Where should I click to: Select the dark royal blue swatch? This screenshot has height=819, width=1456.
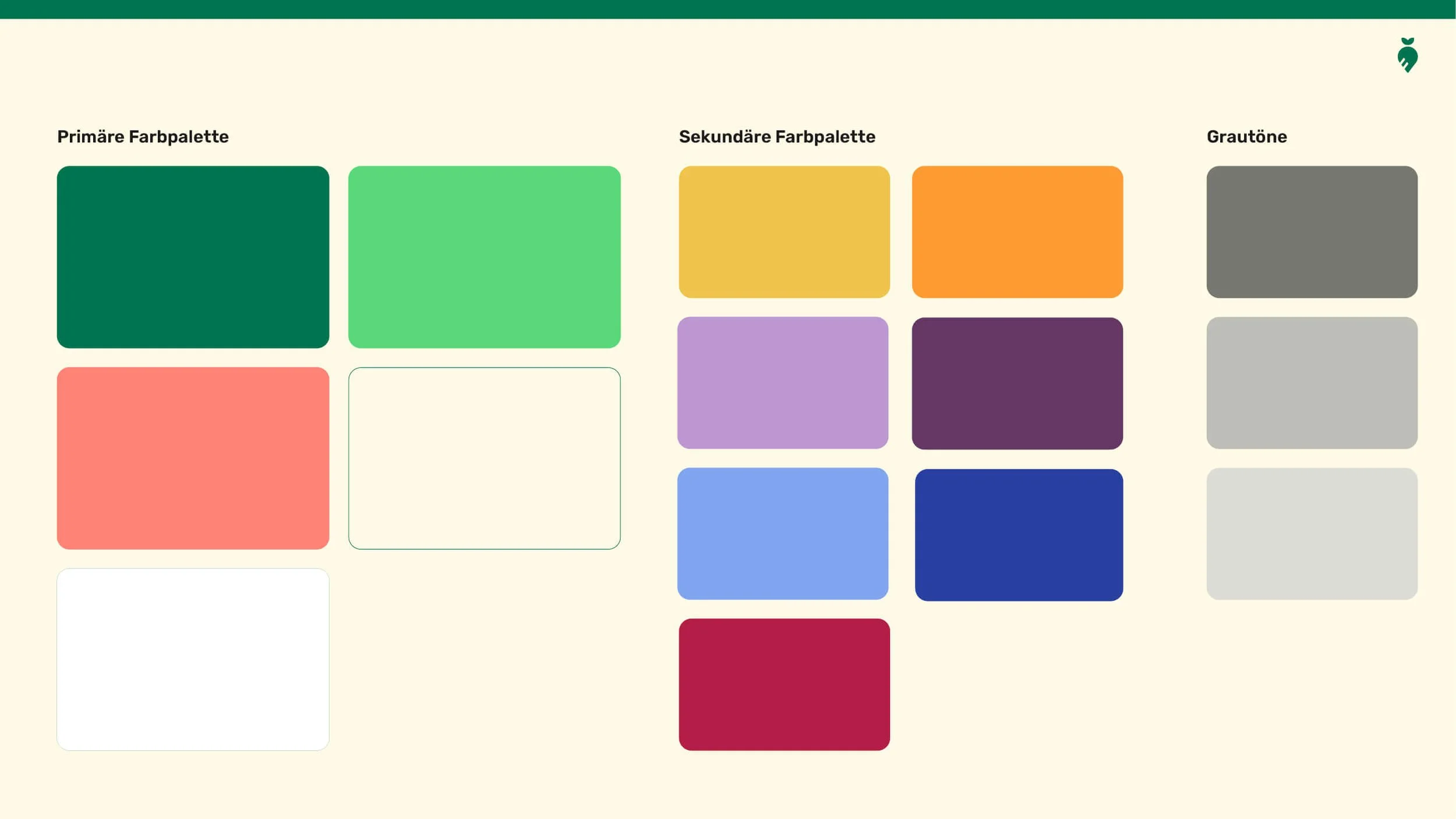(1019, 535)
